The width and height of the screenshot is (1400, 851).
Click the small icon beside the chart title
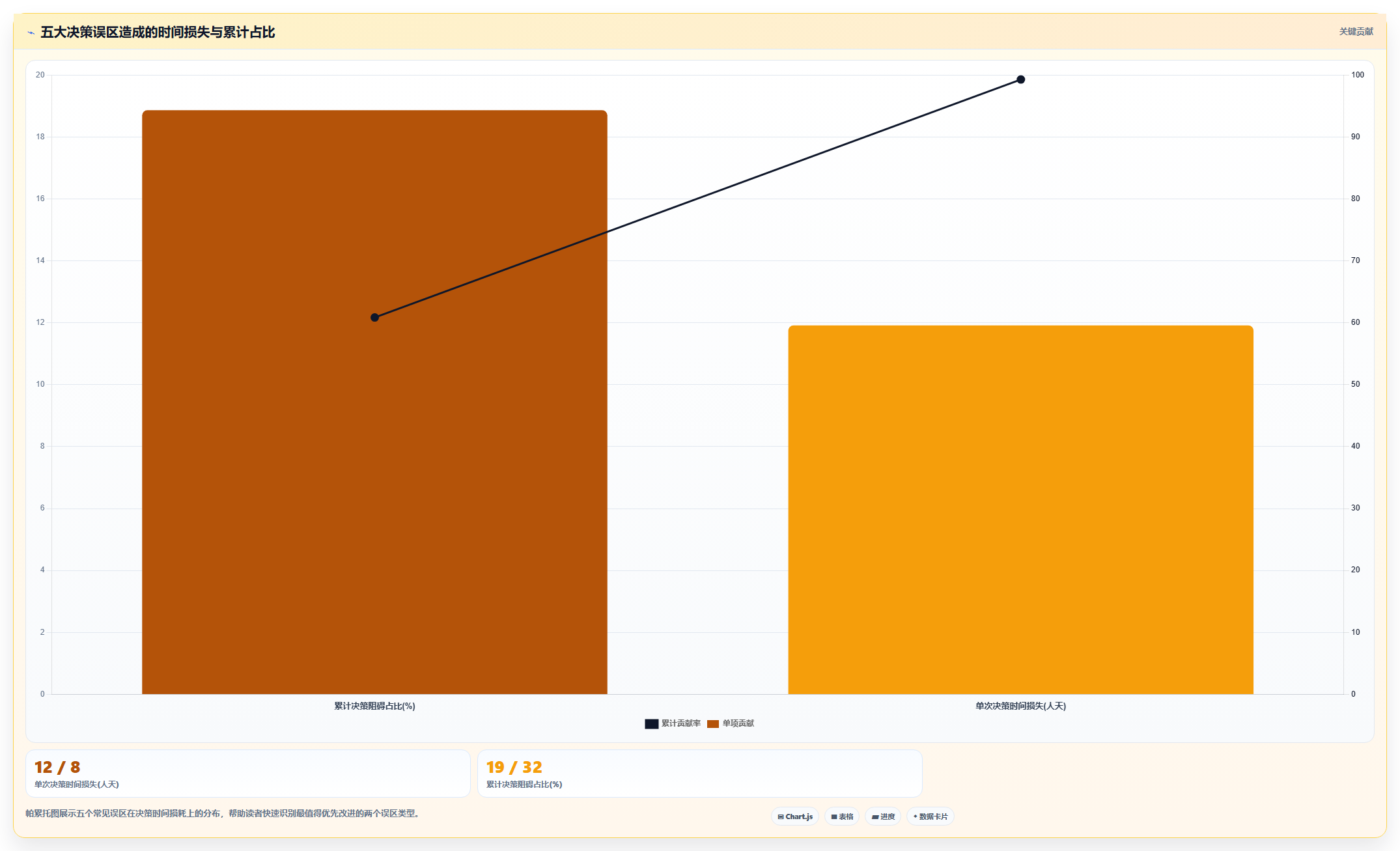(x=31, y=33)
